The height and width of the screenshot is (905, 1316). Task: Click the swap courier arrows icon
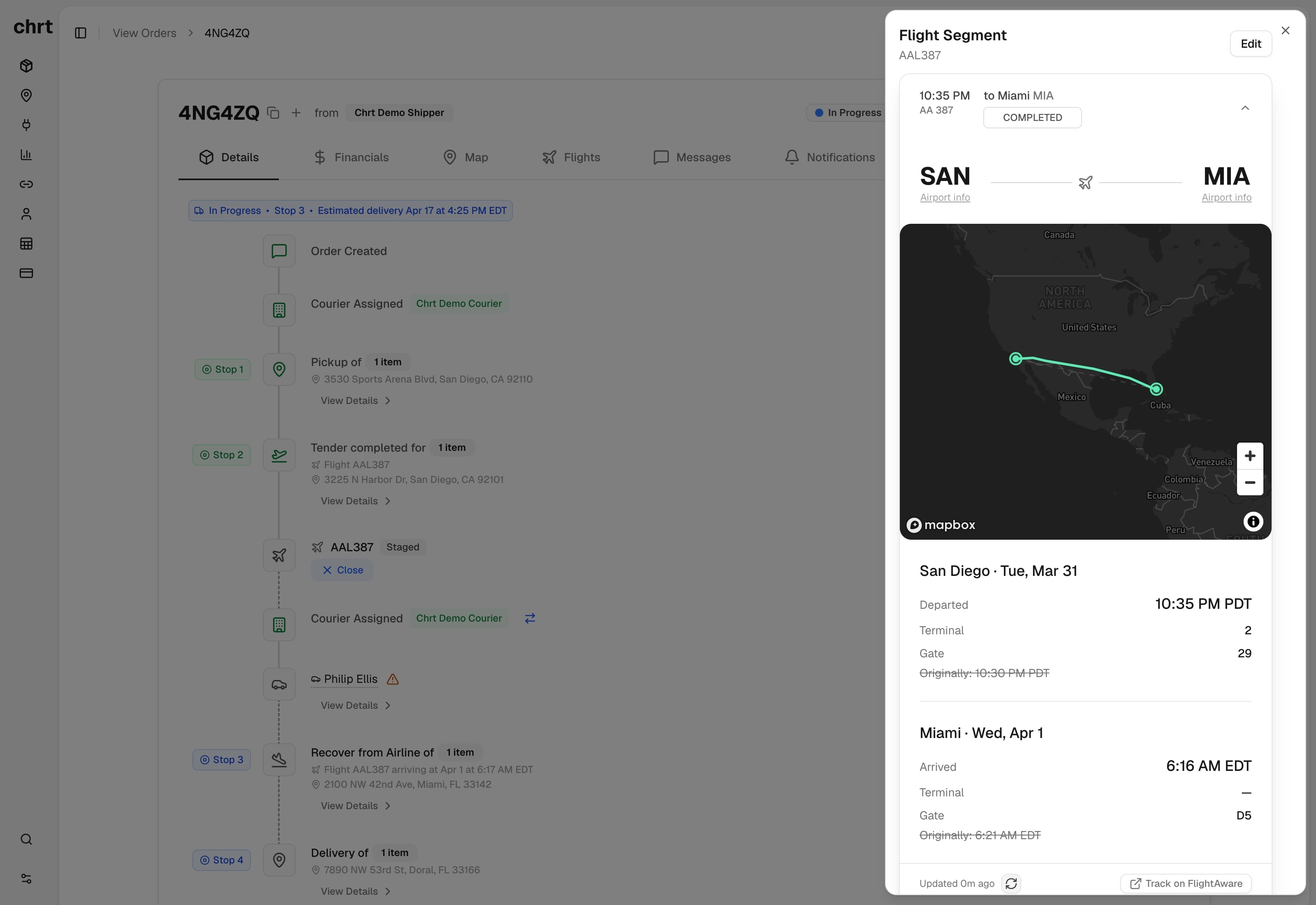tap(530, 618)
